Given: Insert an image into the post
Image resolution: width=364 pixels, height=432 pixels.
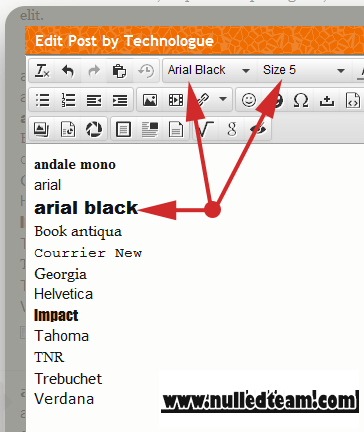Looking at the screenshot, I should (150, 100).
